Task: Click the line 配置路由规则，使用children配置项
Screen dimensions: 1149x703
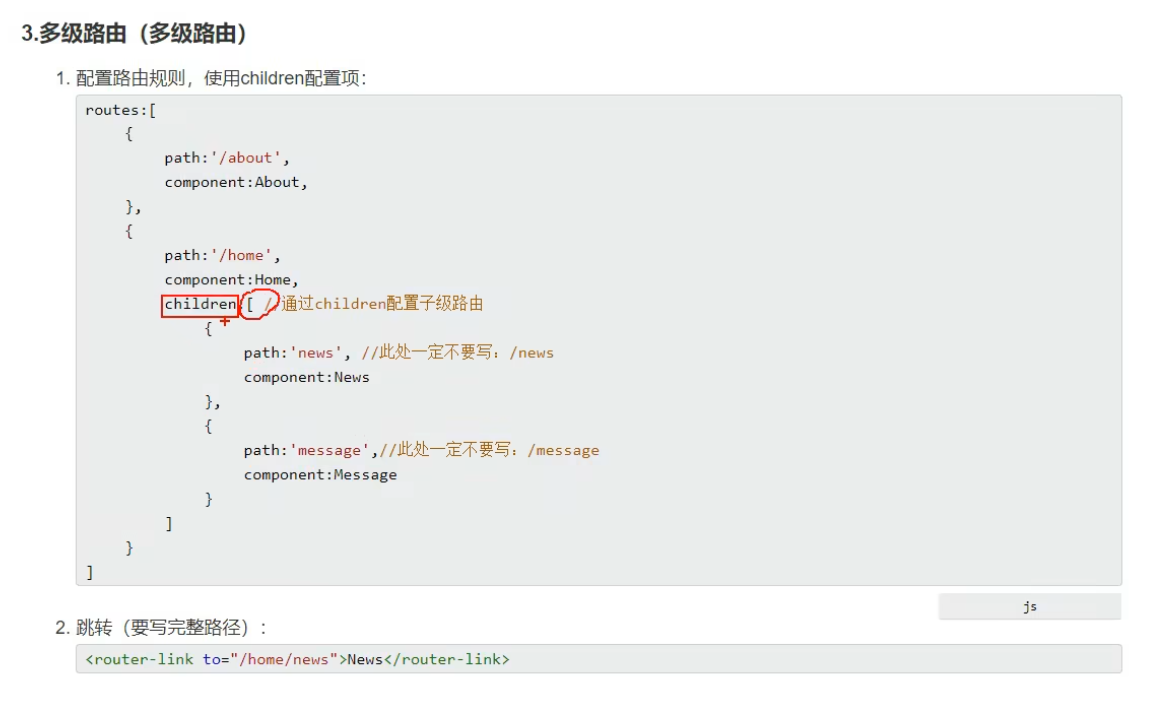Action: click(221, 78)
